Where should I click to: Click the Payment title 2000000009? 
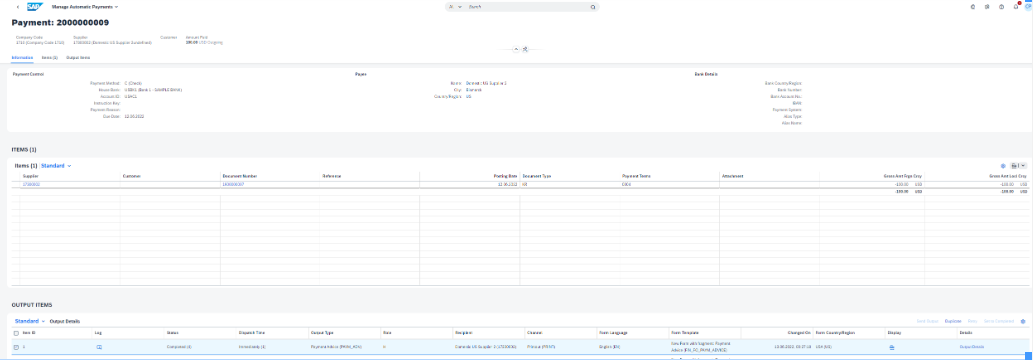(x=60, y=22)
